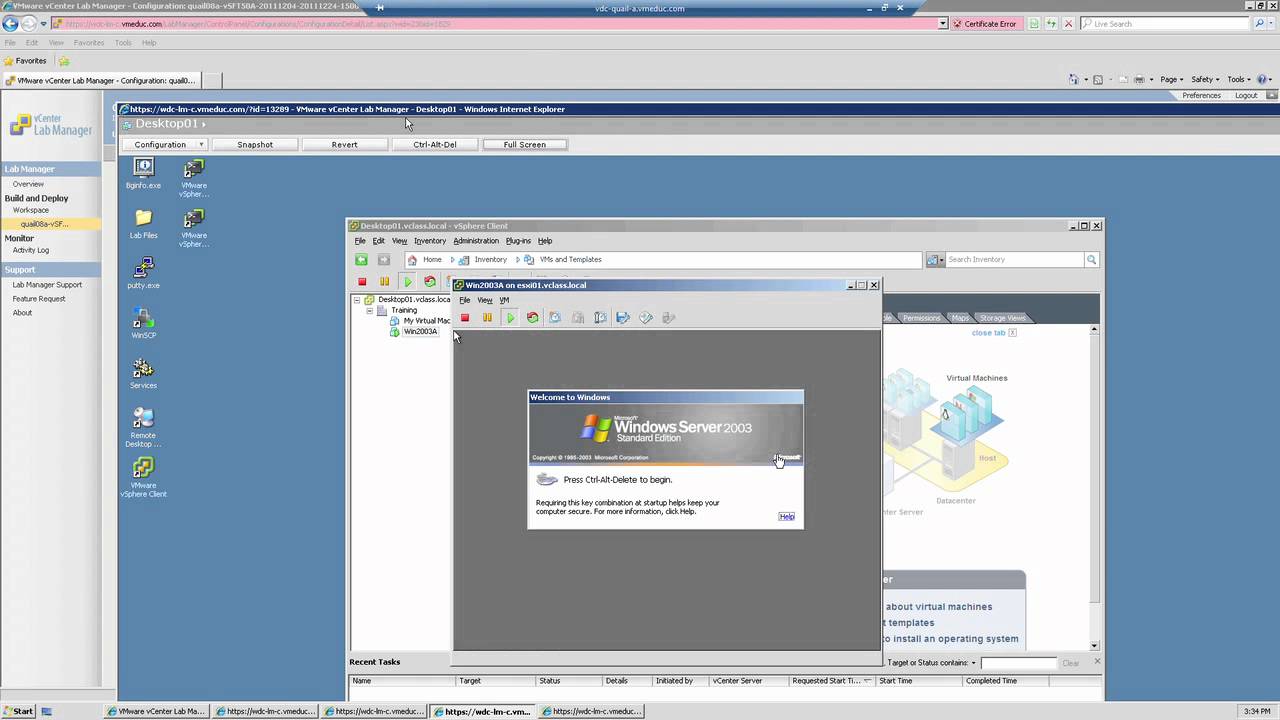Click the close tab link
This screenshot has width=1280, height=720.
click(x=988, y=333)
